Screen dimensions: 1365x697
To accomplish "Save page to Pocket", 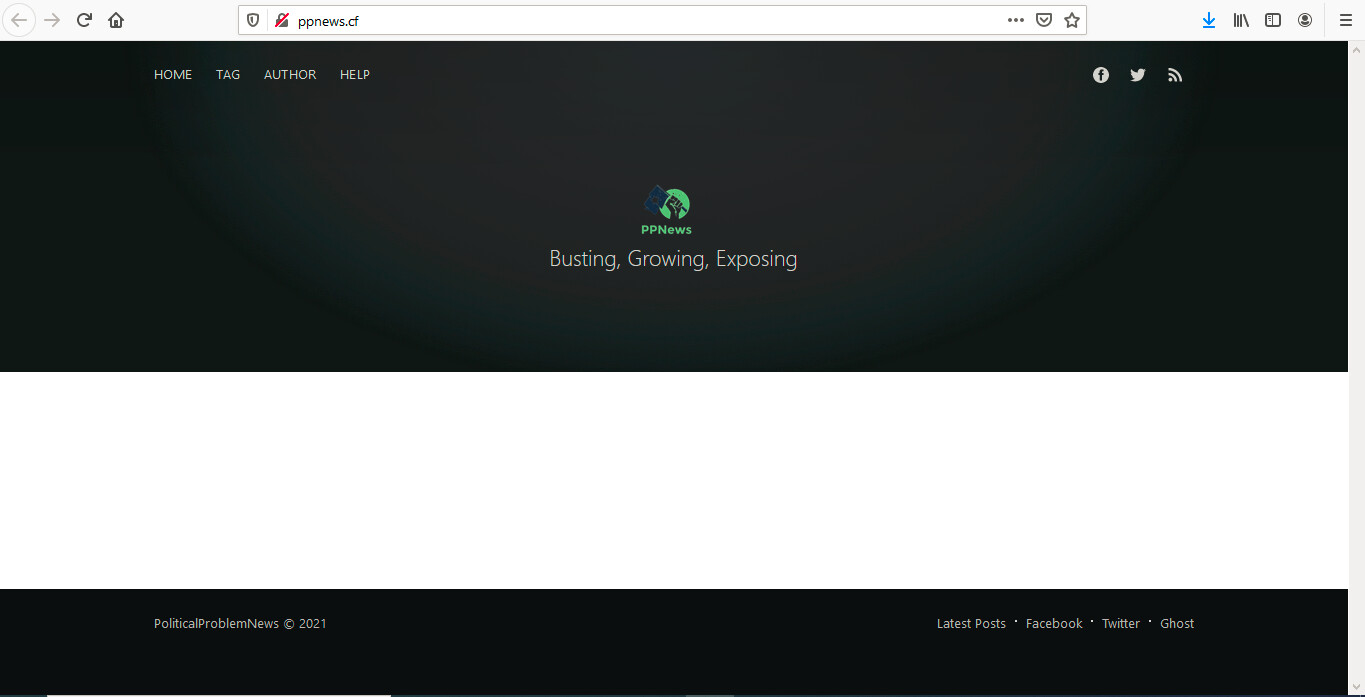I will [x=1044, y=20].
